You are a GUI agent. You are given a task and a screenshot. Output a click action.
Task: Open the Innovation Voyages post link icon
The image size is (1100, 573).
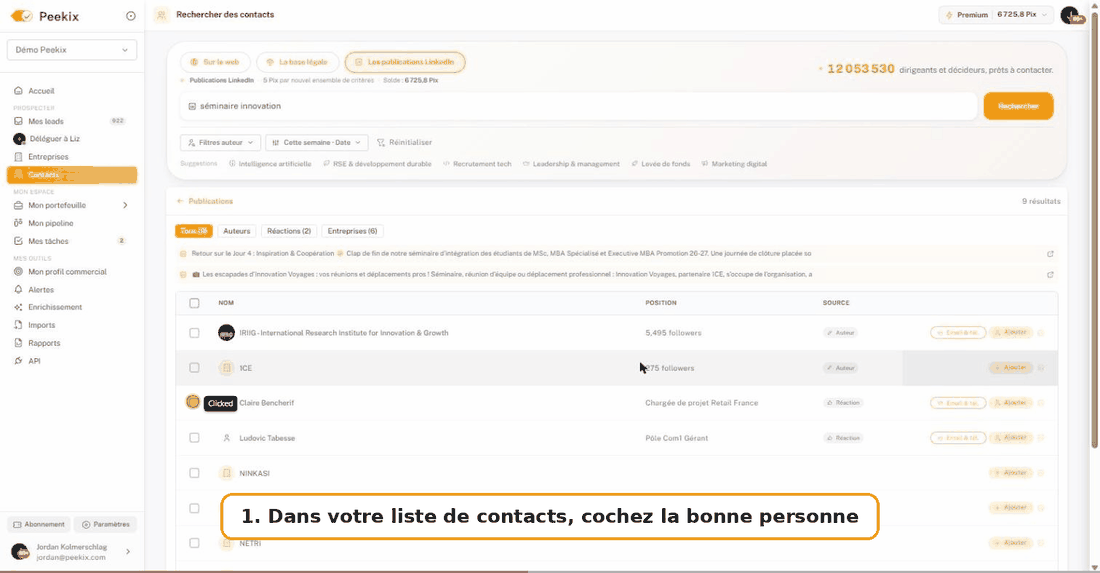coord(1050,275)
